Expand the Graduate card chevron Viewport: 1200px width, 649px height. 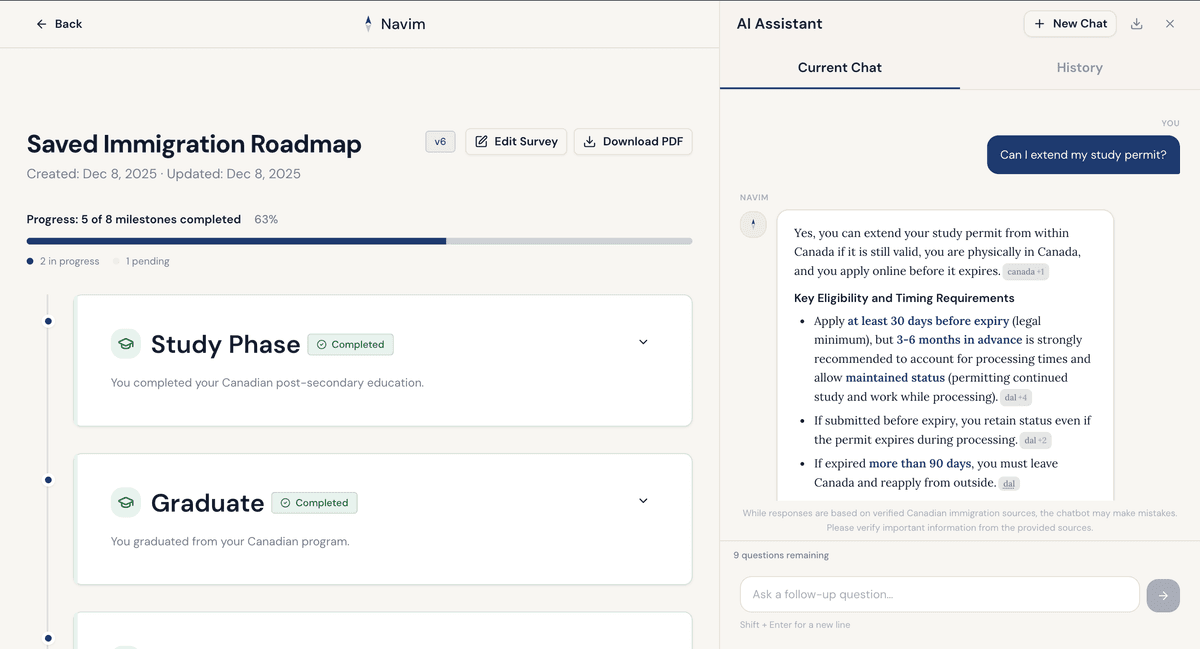coord(643,500)
